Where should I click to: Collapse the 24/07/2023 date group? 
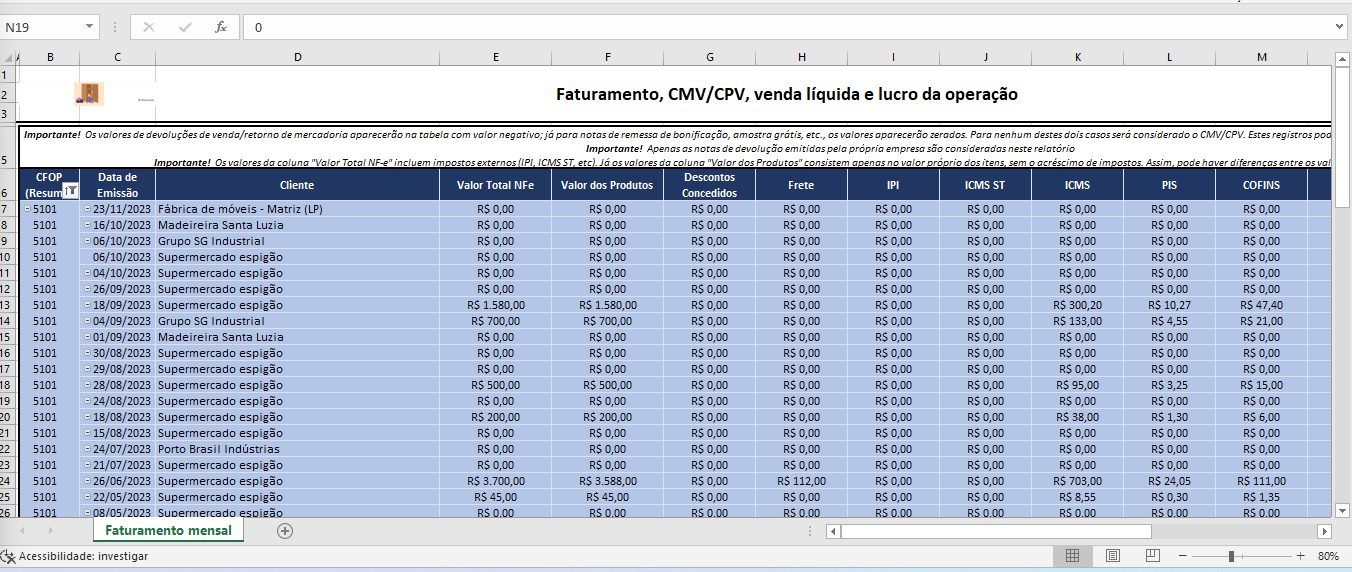click(x=88, y=449)
